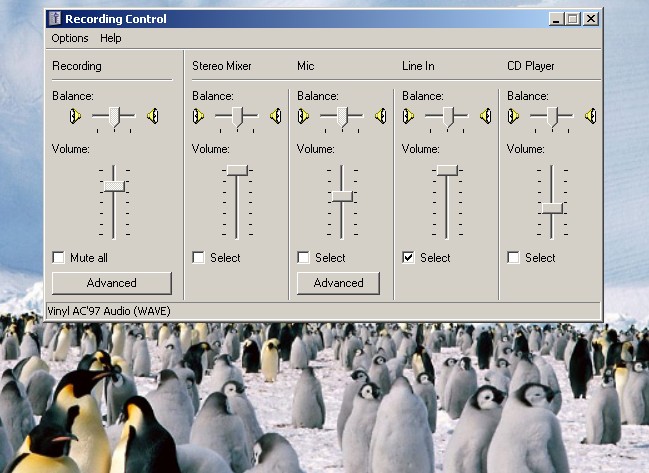649x473 pixels.
Task: Click the Recording Control title bar
Action: click(323, 19)
